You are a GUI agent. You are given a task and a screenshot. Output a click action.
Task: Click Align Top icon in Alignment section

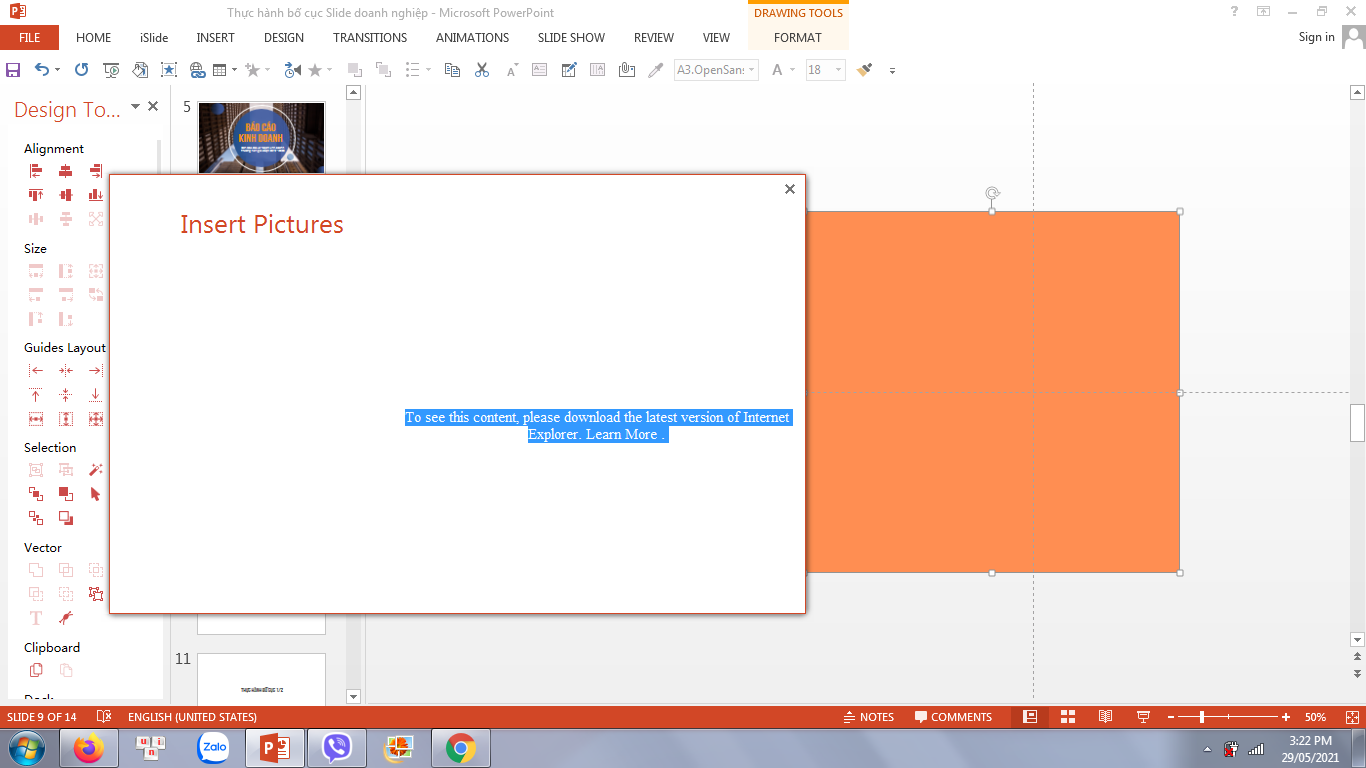(x=36, y=195)
